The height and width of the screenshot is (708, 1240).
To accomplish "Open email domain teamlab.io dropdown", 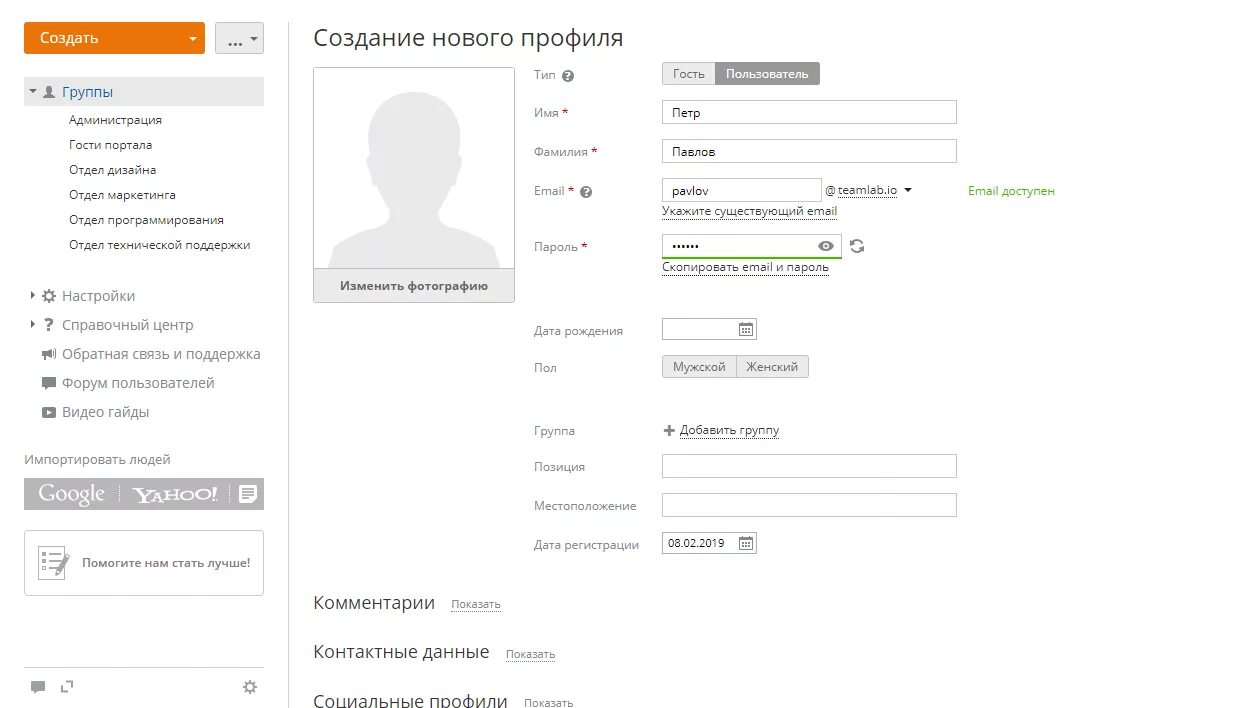I will [907, 190].
